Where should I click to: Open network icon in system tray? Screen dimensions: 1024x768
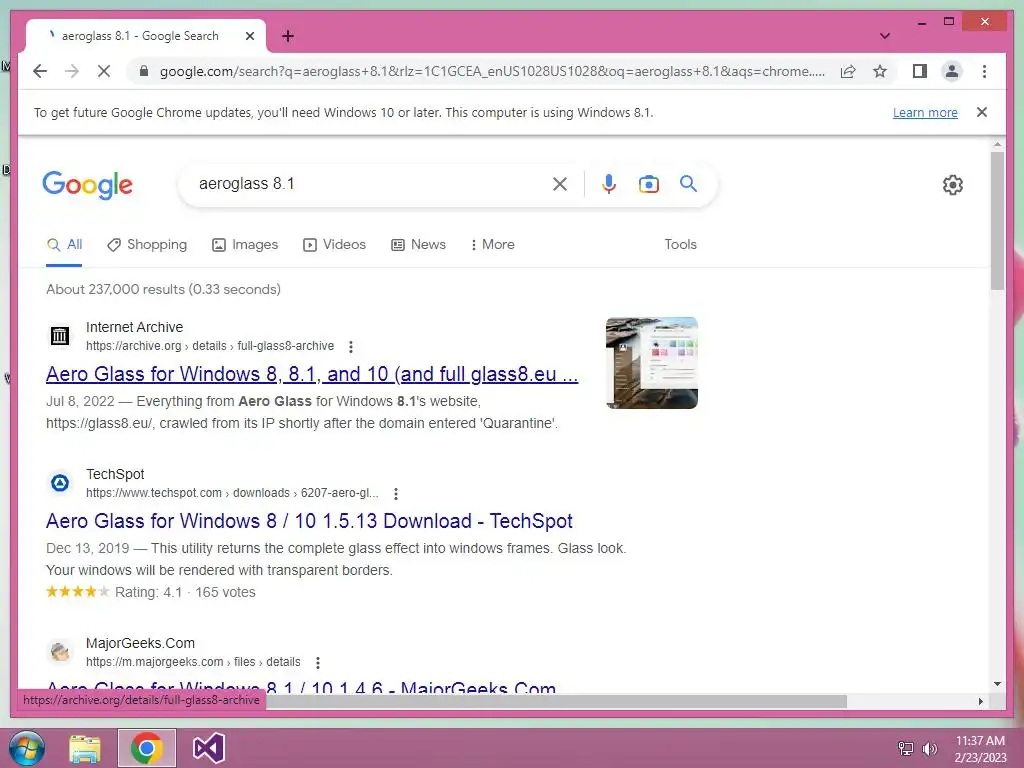coord(906,748)
